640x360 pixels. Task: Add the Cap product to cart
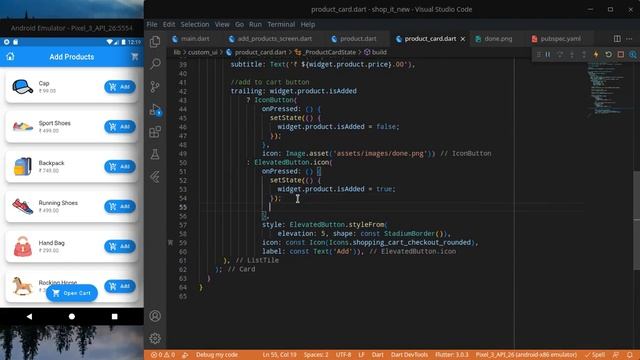[120, 87]
